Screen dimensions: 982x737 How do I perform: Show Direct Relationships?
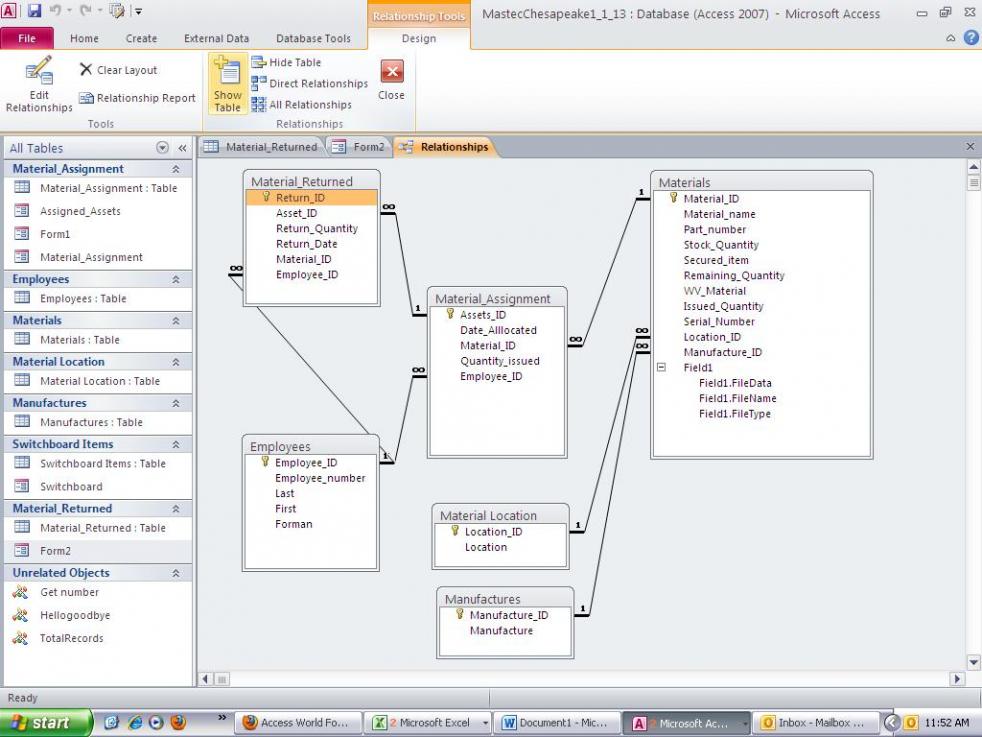coord(309,83)
